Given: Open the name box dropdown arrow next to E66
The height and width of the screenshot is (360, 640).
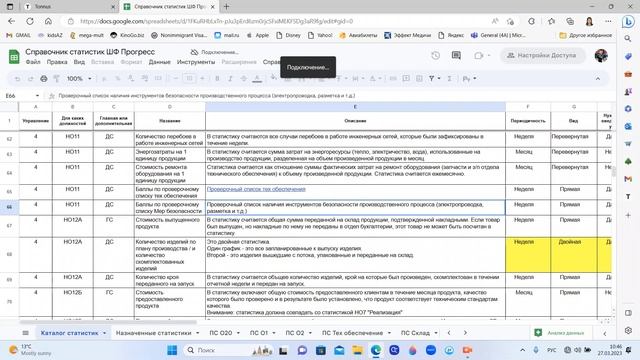Looking at the screenshot, I should [x=37, y=96].
